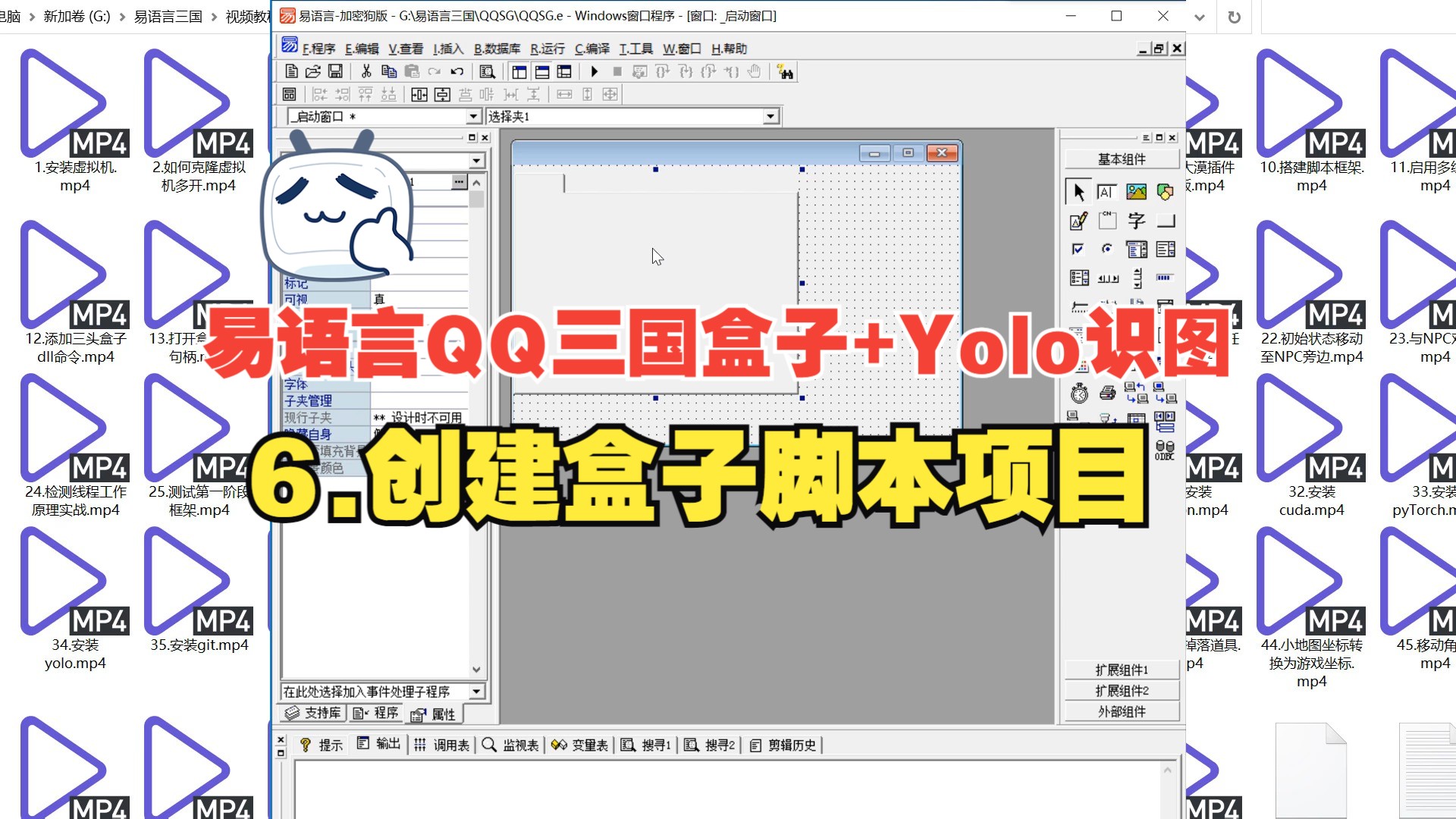Viewport: 1456px width, 819px height.
Task: Expand the event handler selection dropdown
Action: [x=476, y=692]
